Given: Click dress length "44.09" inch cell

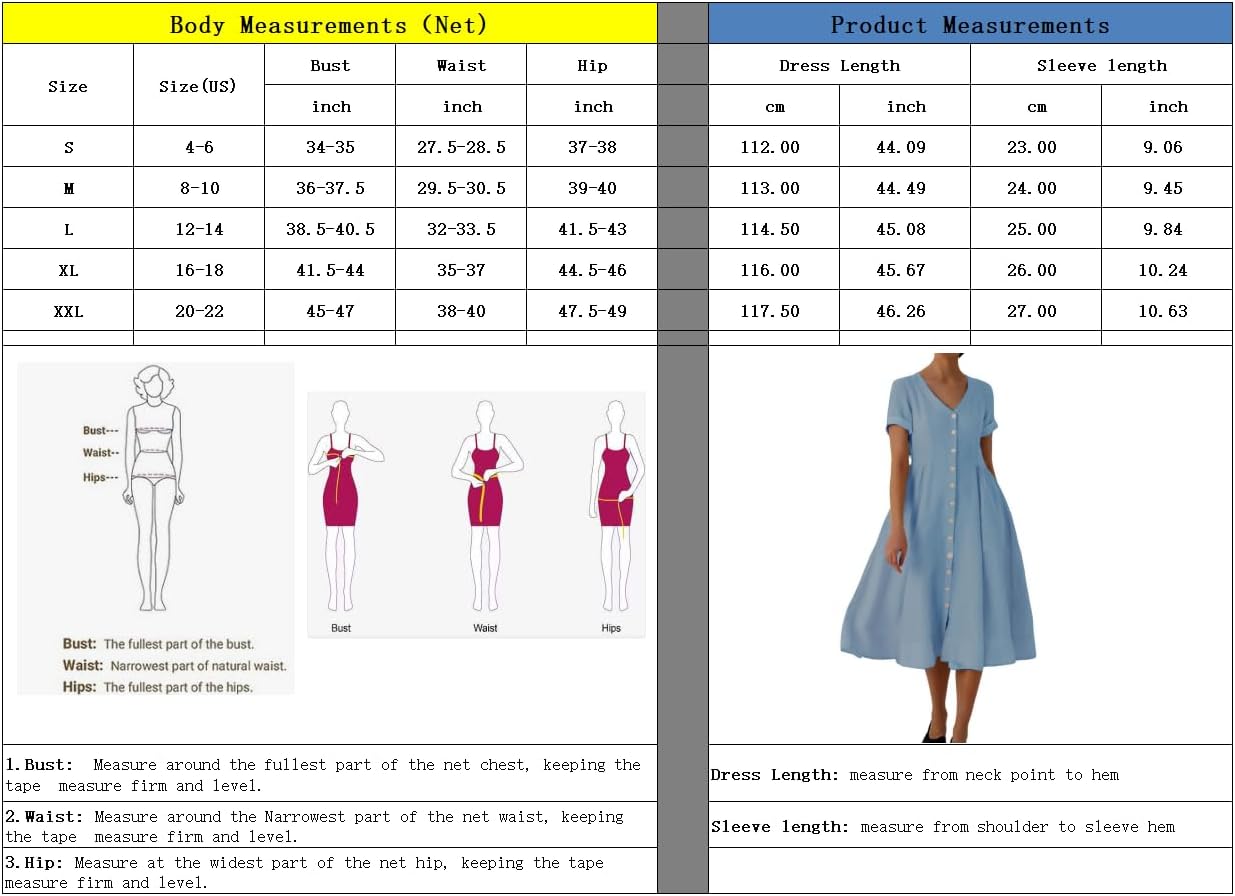Looking at the screenshot, I should 905,147.
